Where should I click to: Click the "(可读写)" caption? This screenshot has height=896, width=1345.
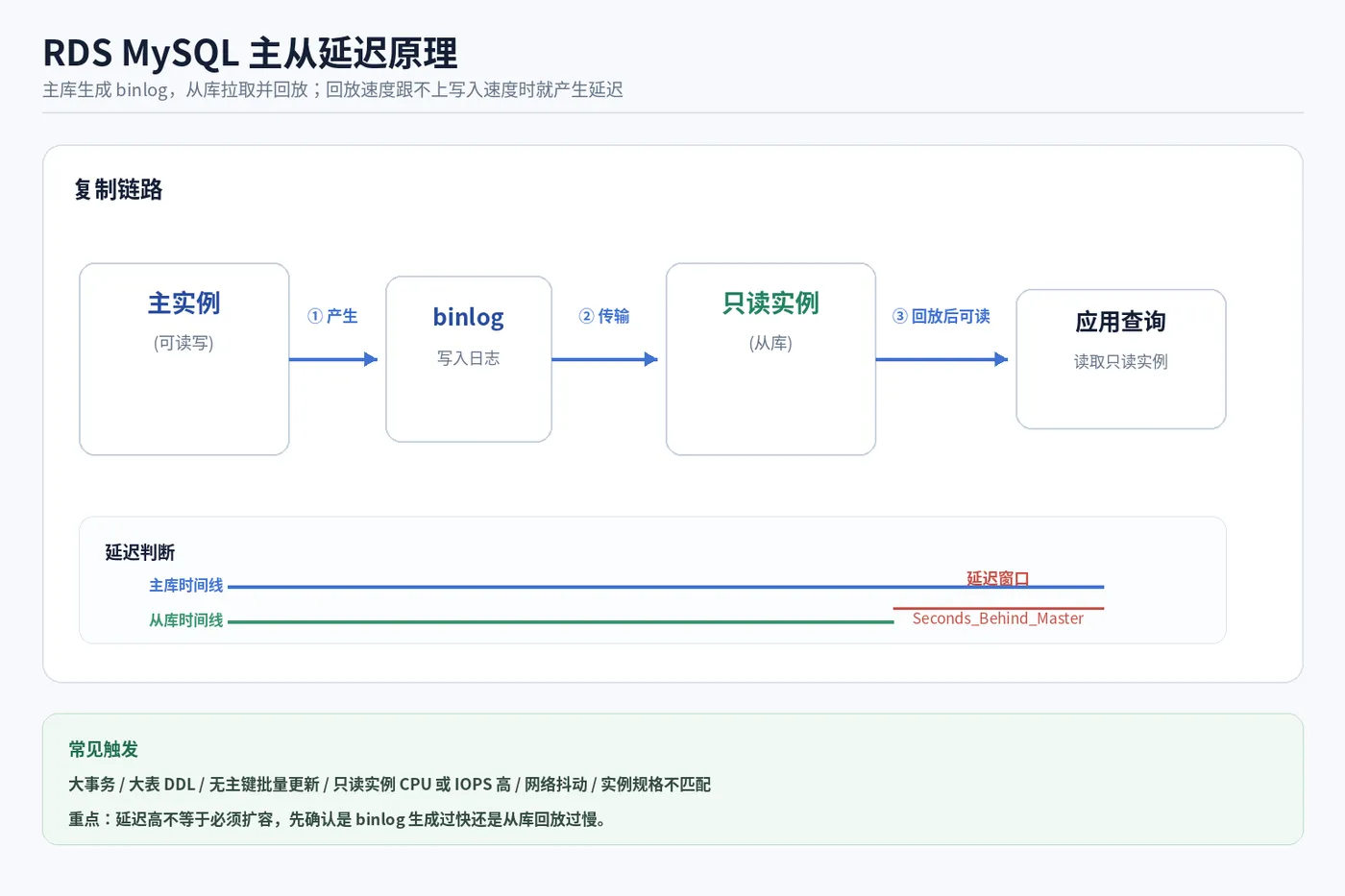[x=183, y=343]
